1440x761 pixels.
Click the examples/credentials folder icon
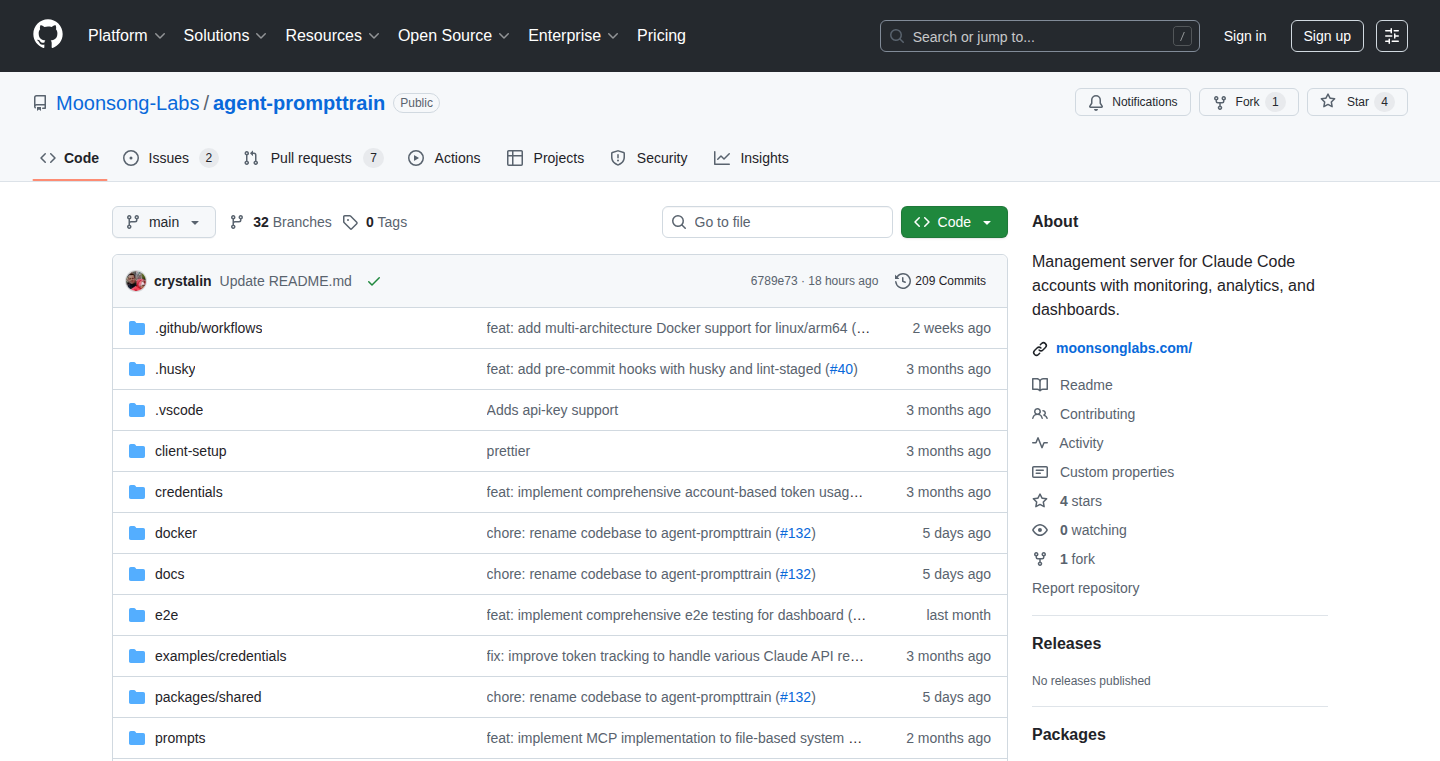(x=137, y=656)
